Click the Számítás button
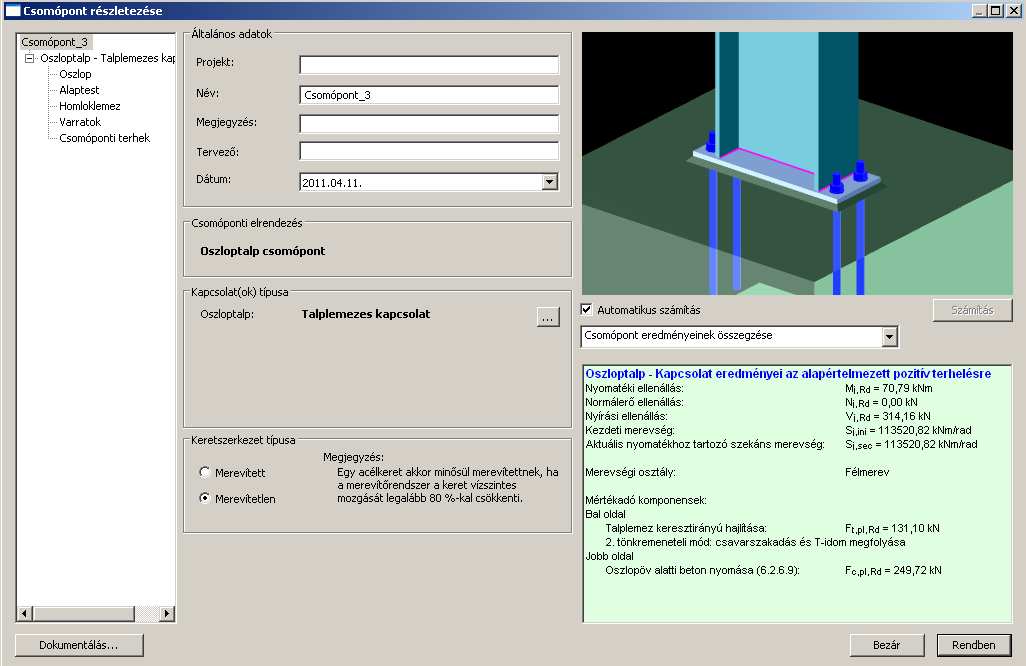The height and width of the screenshot is (666, 1026). point(972,310)
